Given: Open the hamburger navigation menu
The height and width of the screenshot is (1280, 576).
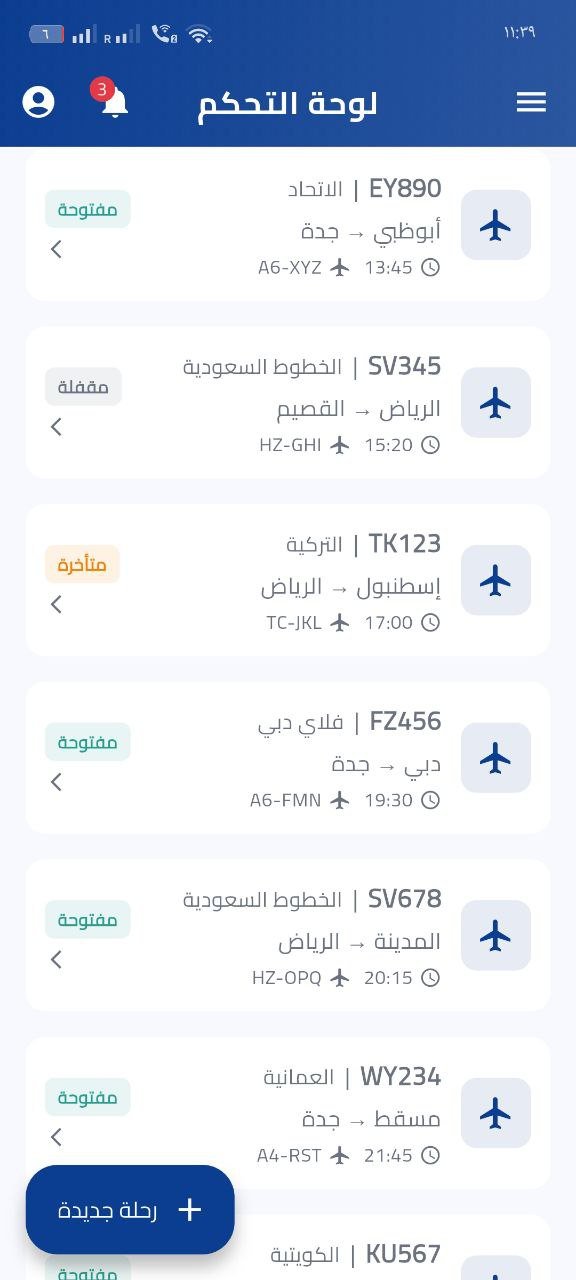Looking at the screenshot, I should coord(531,102).
